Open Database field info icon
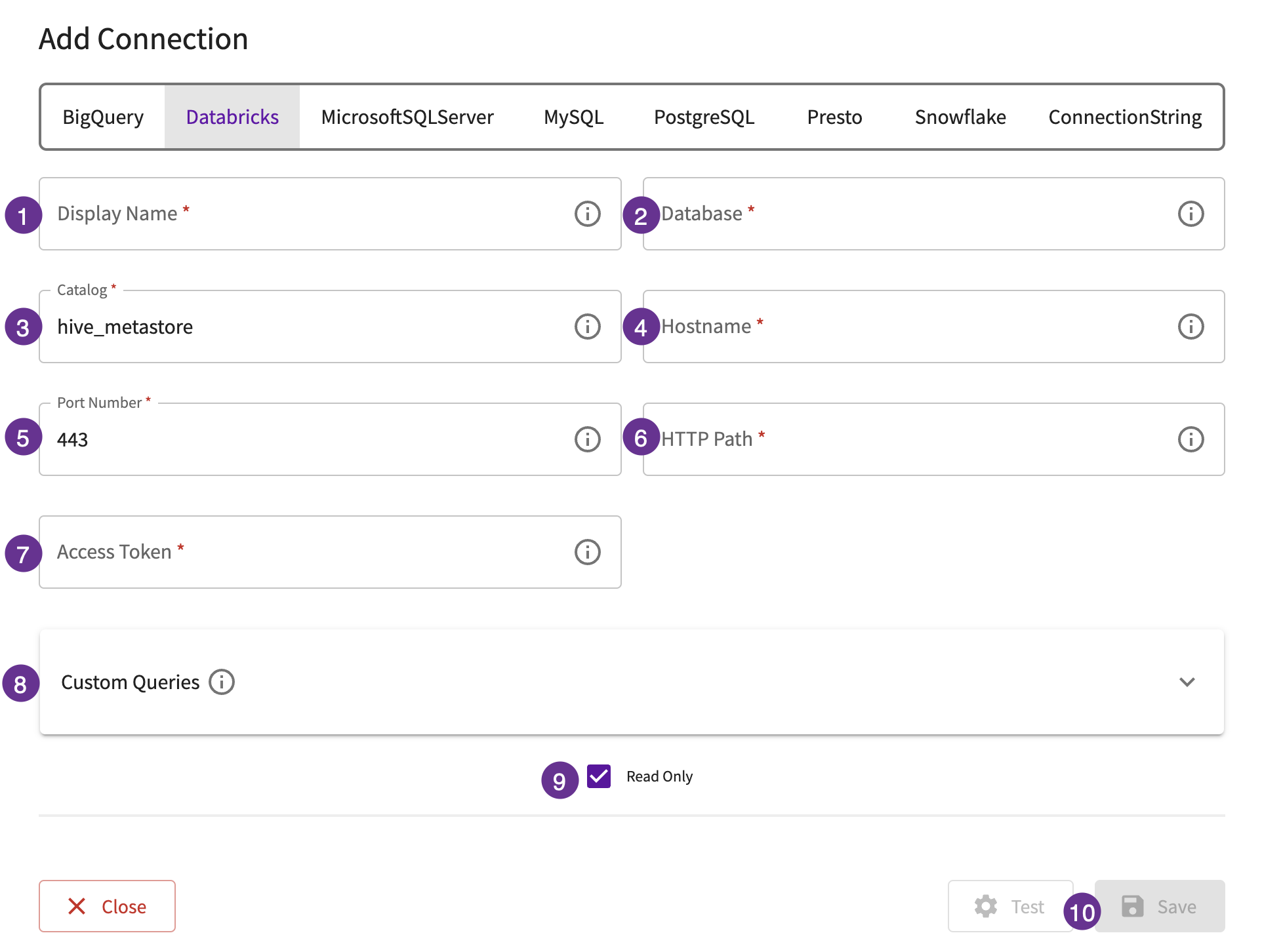 [1191, 214]
